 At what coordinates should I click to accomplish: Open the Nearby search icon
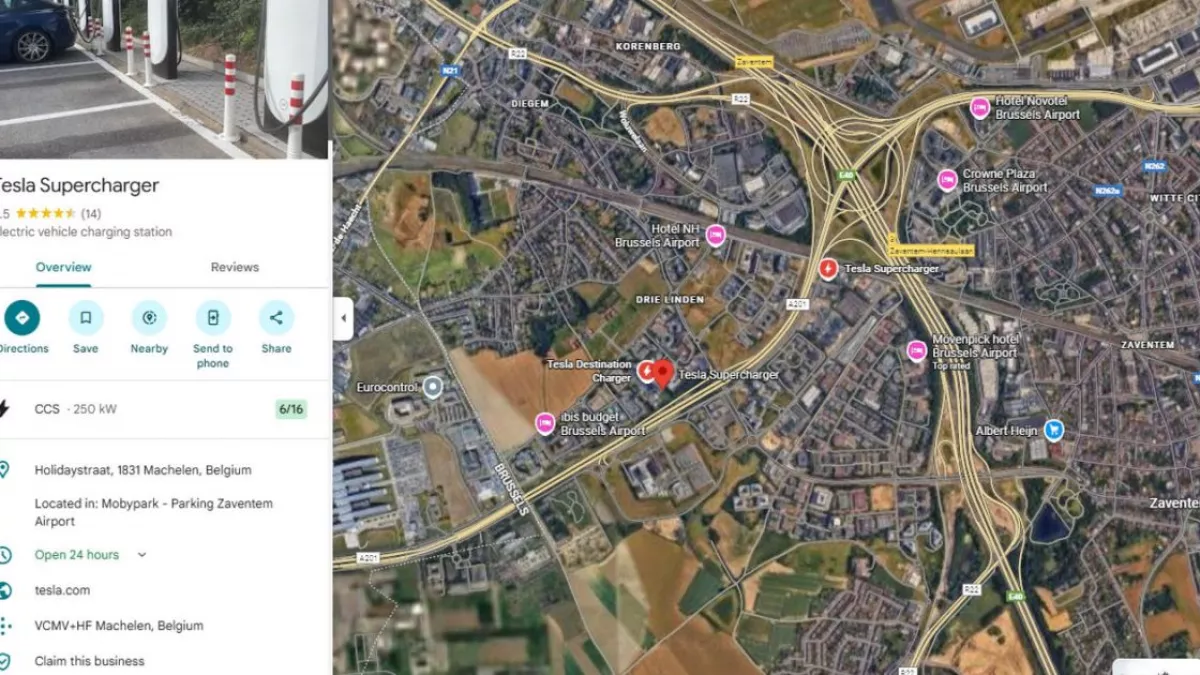coord(149,318)
